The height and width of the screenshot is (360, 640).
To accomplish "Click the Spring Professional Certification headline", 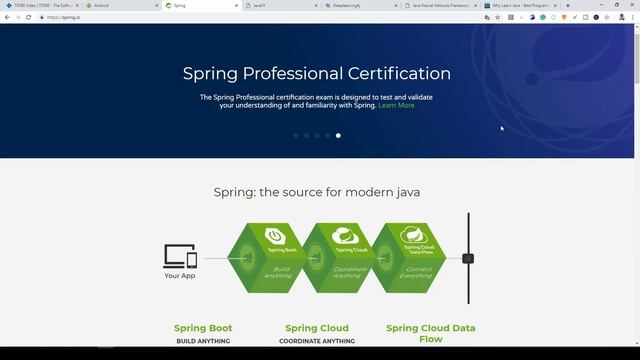I will click(317, 73).
